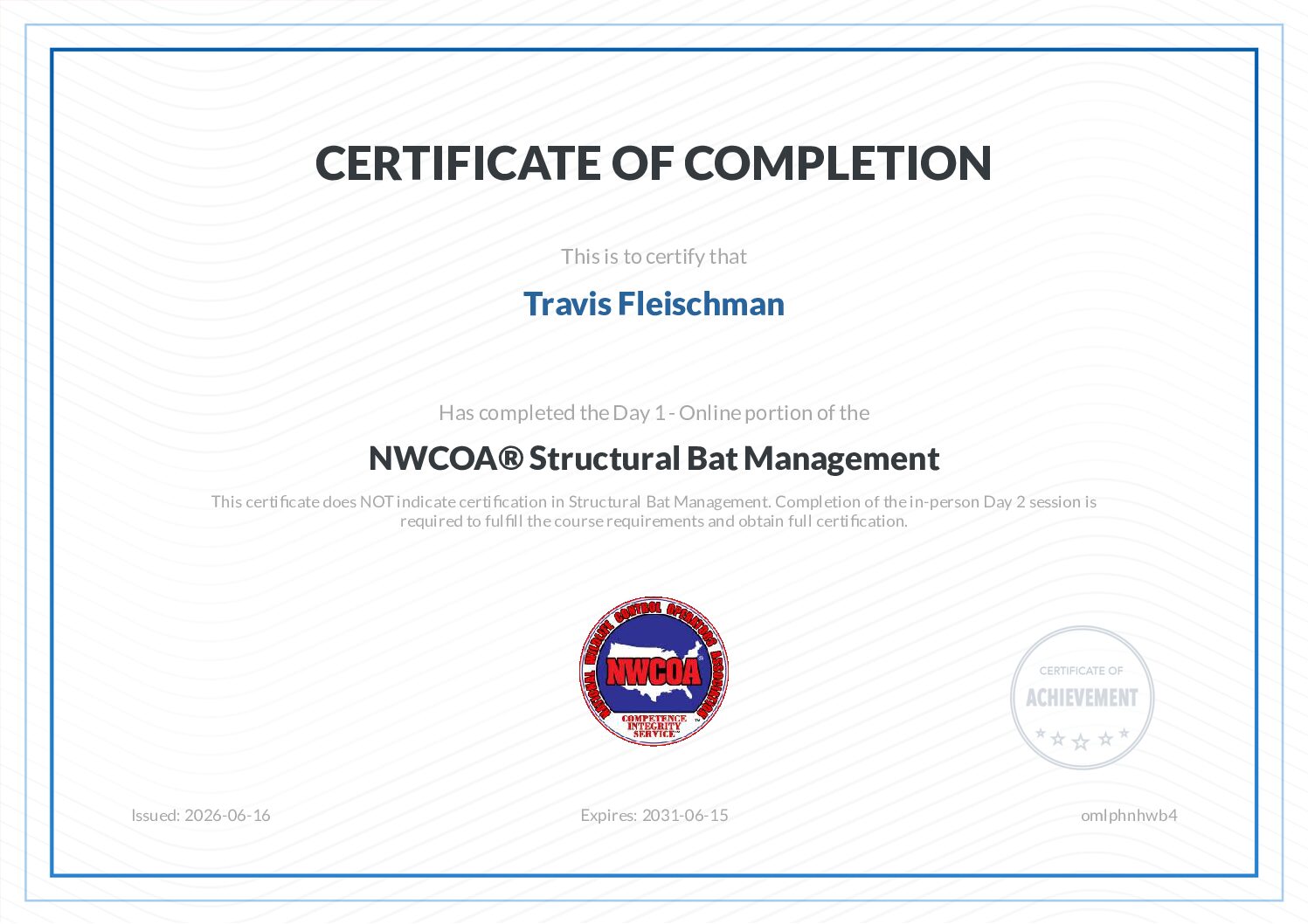
Task: Click the Certificate of Achievement seal
Action: coord(1082,698)
